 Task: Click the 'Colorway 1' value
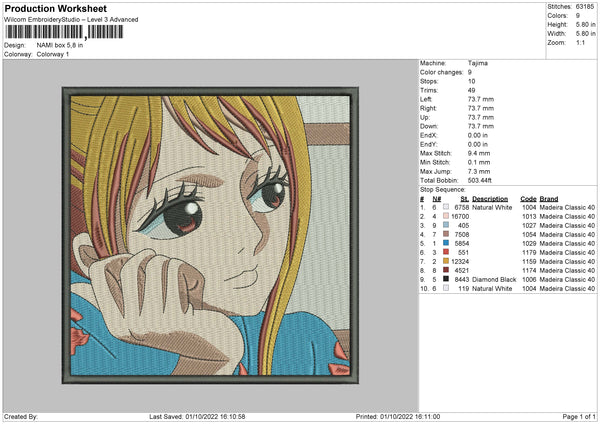point(53,54)
